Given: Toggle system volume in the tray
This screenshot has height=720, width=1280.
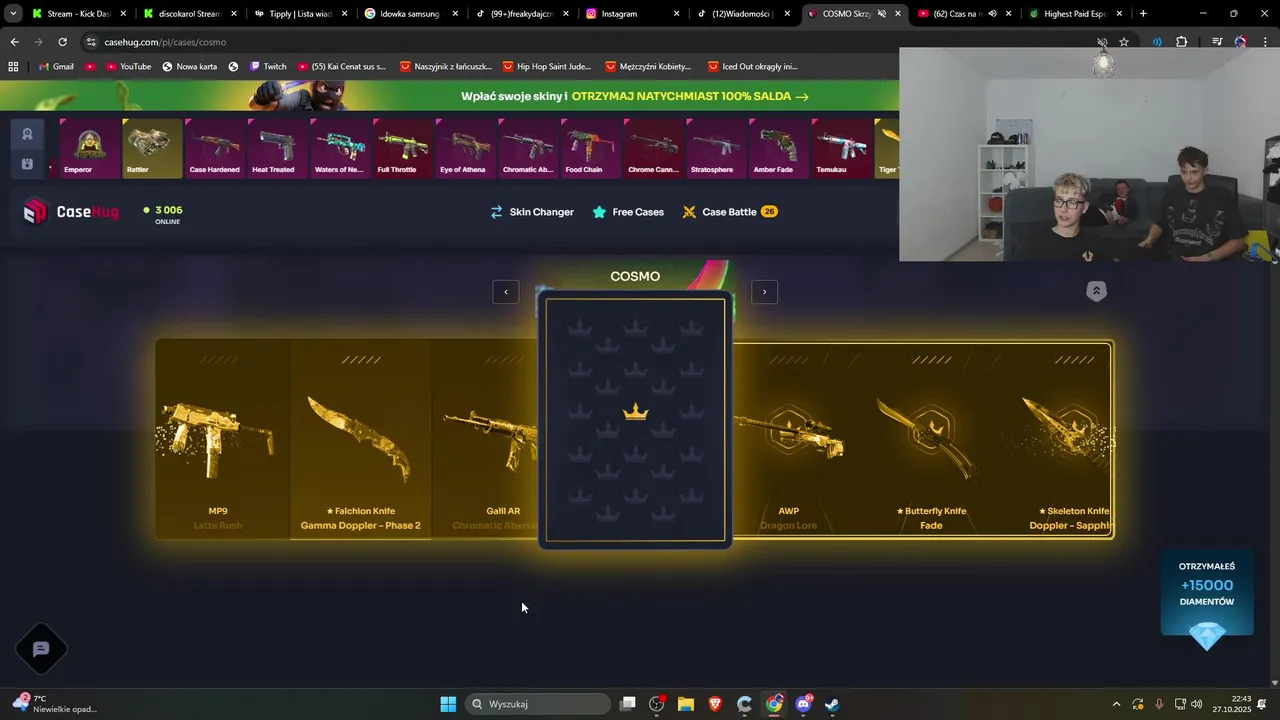Looking at the screenshot, I should [x=1197, y=704].
